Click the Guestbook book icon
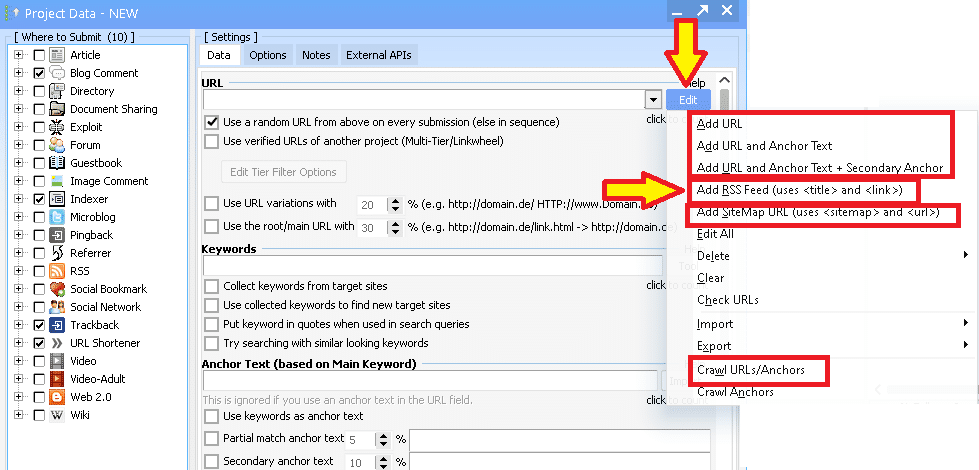979x470 pixels. click(x=57, y=163)
